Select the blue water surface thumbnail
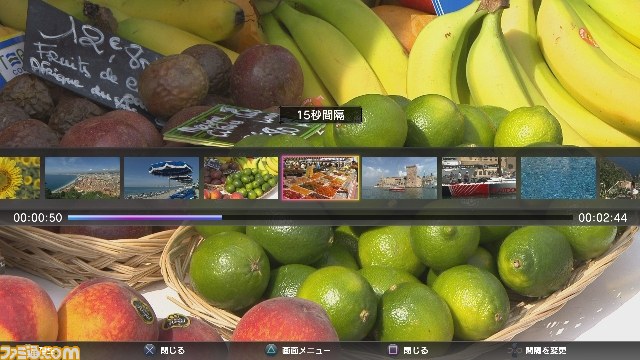640x360 pixels. pos(558,178)
